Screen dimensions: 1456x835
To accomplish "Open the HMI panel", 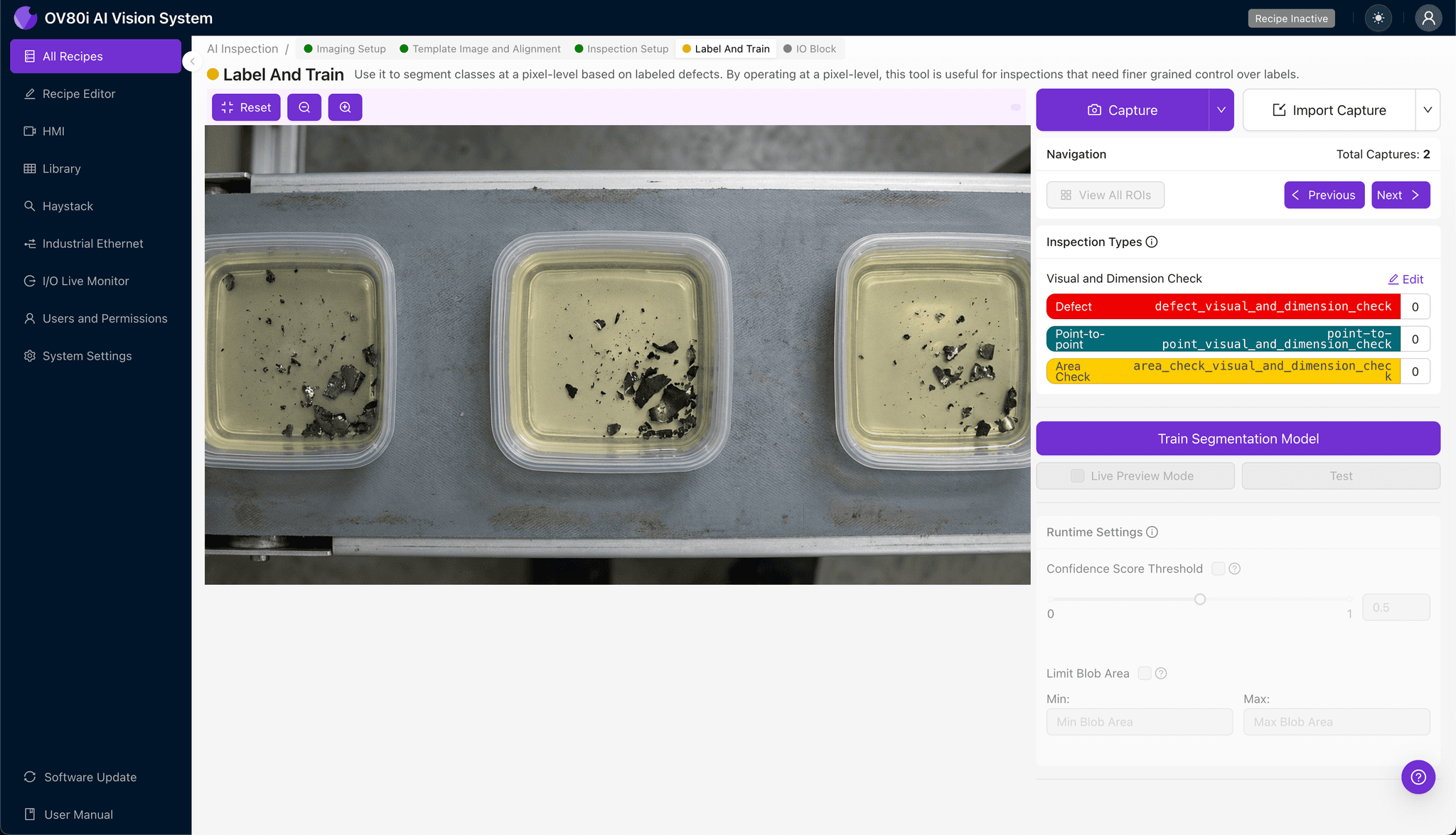I will [53, 131].
